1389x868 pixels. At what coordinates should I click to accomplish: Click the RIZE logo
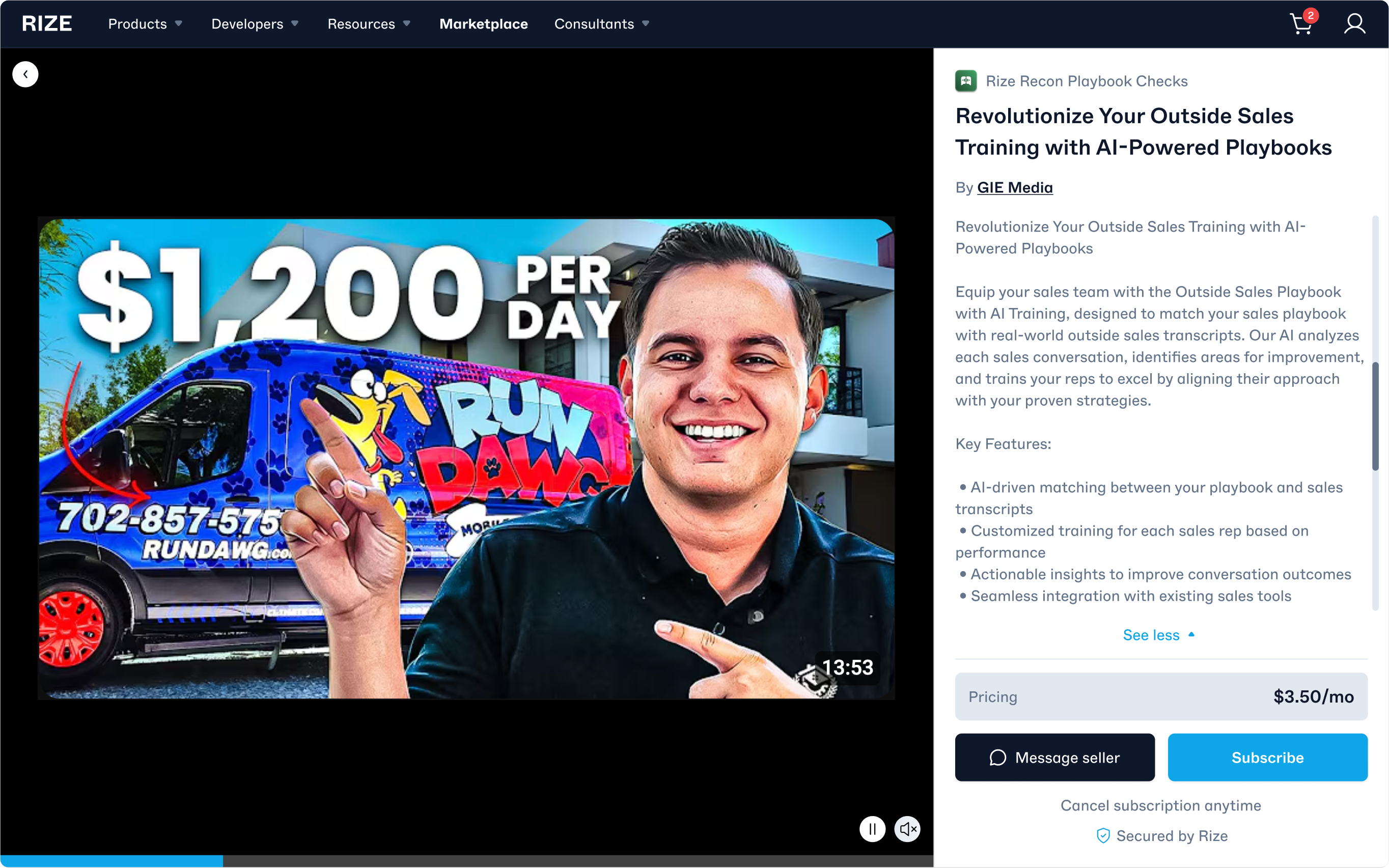[47, 23]
